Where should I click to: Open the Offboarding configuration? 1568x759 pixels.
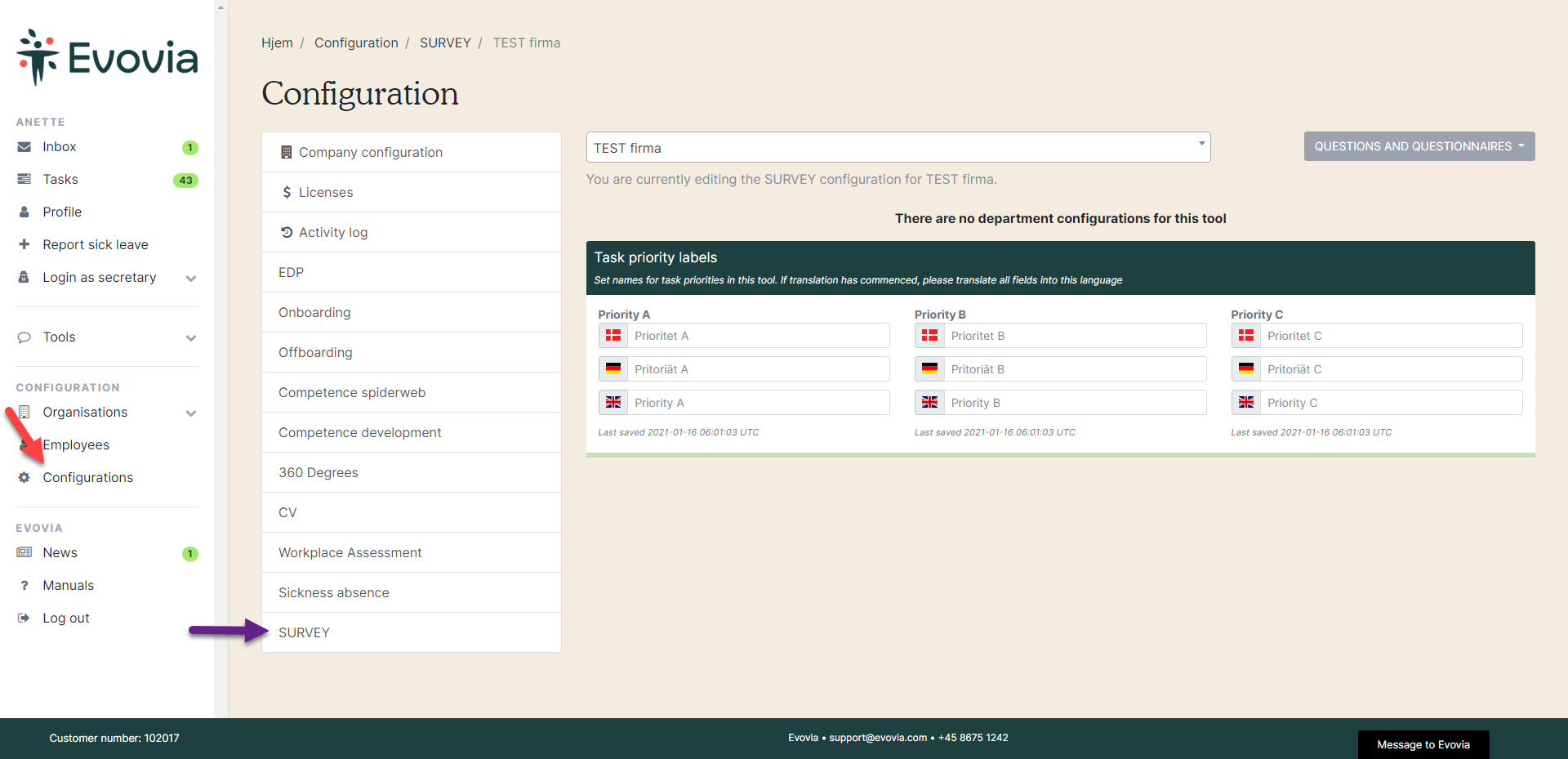click(412, 352)
